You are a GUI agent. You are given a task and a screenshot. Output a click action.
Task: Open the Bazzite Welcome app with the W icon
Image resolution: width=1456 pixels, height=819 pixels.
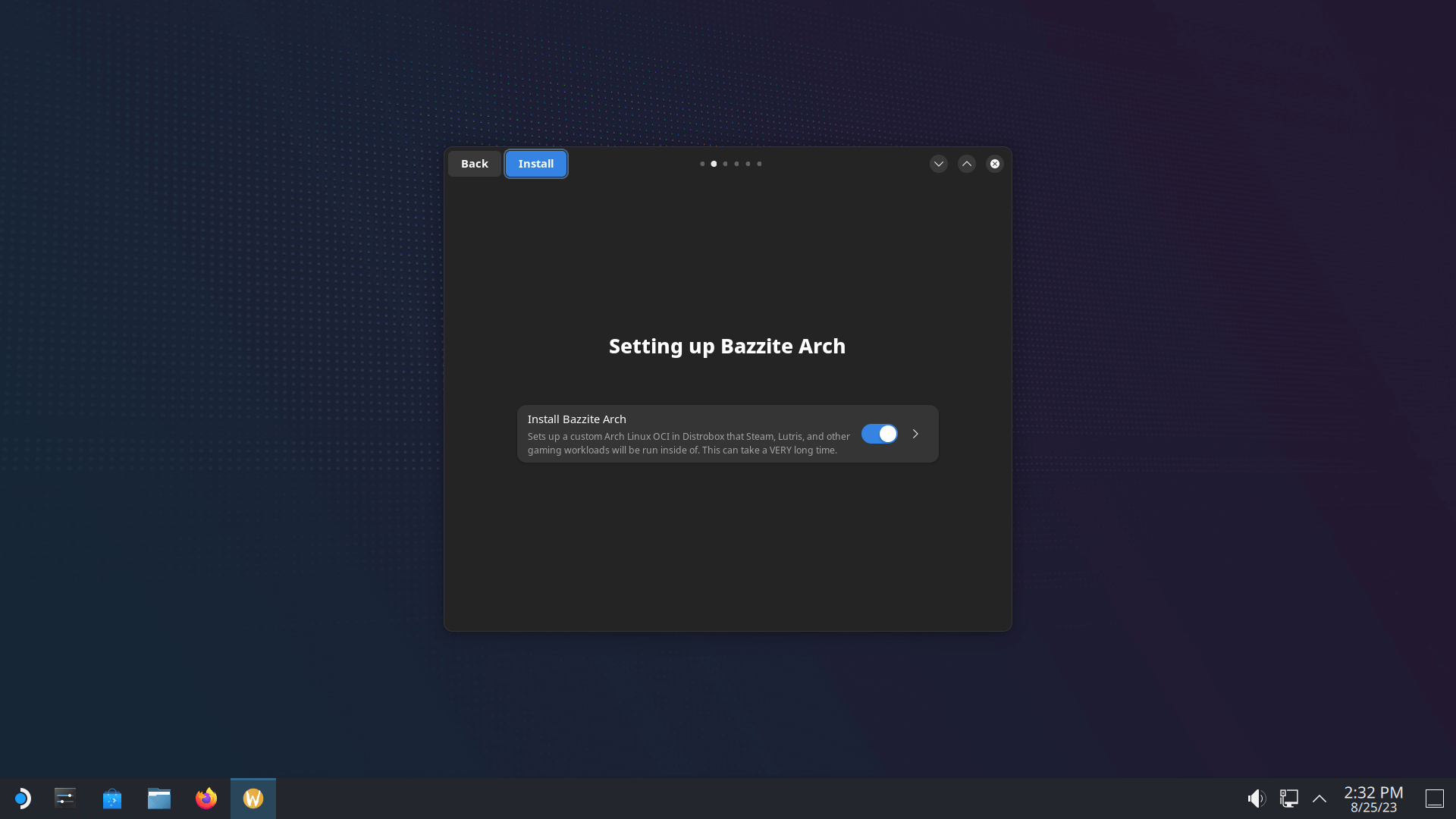click(253, 798)
